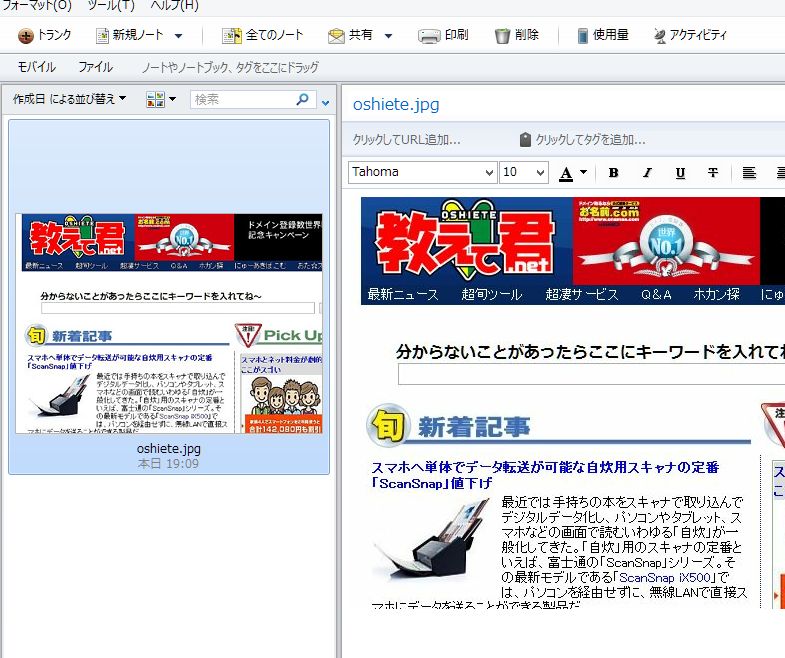
Task: Expand the 共有 dropdown arrow
Action: click(x=388, y=36)
